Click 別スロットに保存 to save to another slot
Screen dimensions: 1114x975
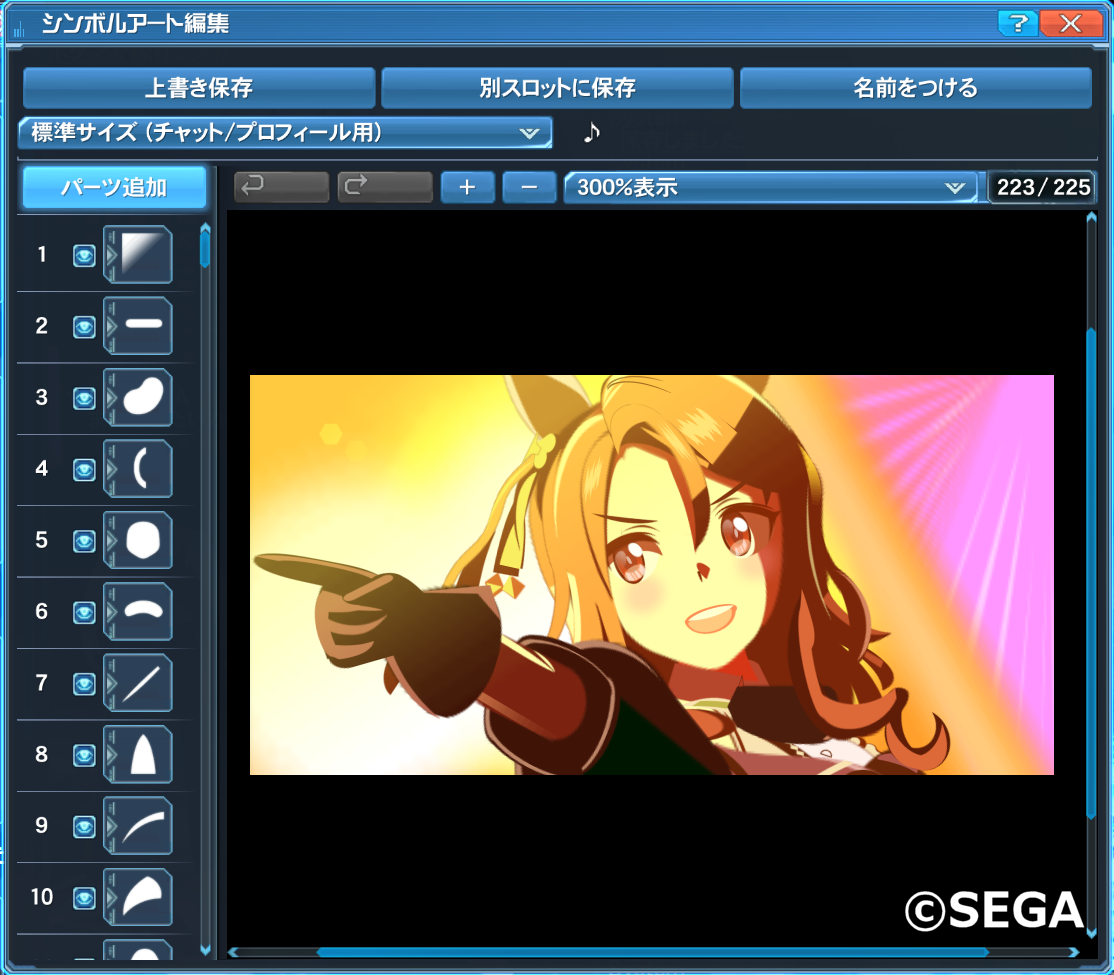click(x=557, y=88)
